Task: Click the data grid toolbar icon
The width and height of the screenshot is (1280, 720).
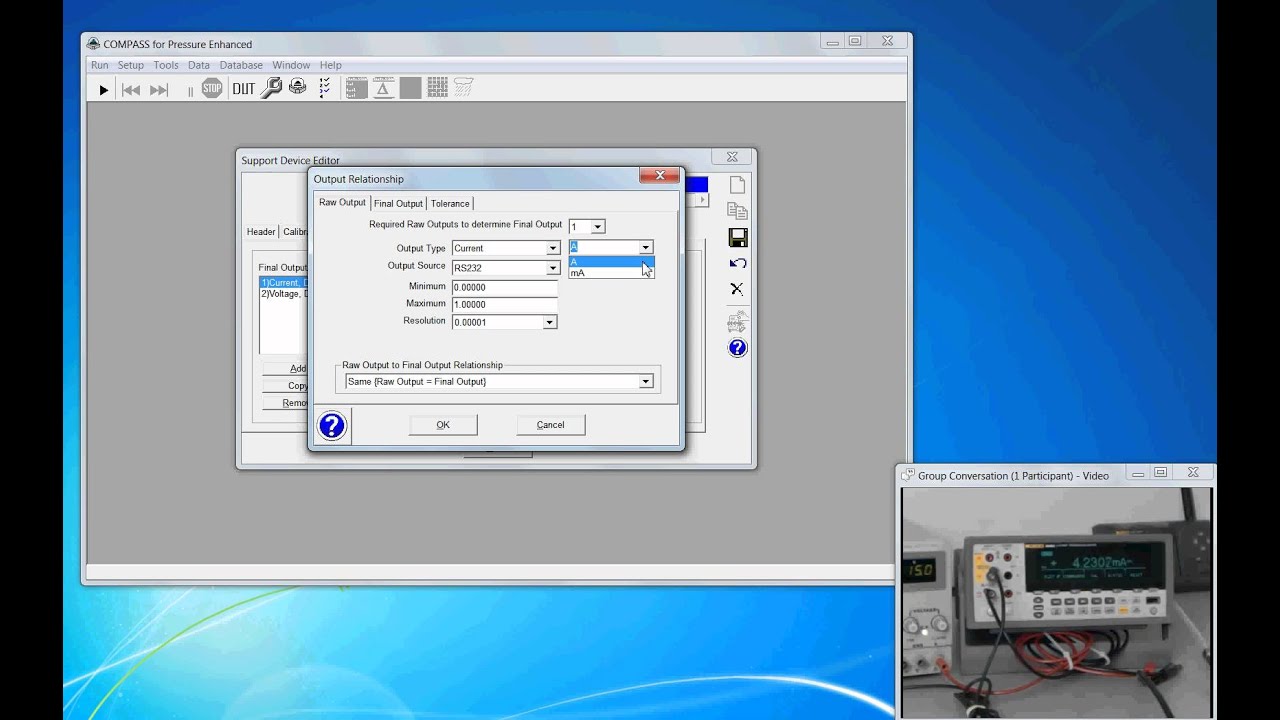Action: tap(356, 88)
